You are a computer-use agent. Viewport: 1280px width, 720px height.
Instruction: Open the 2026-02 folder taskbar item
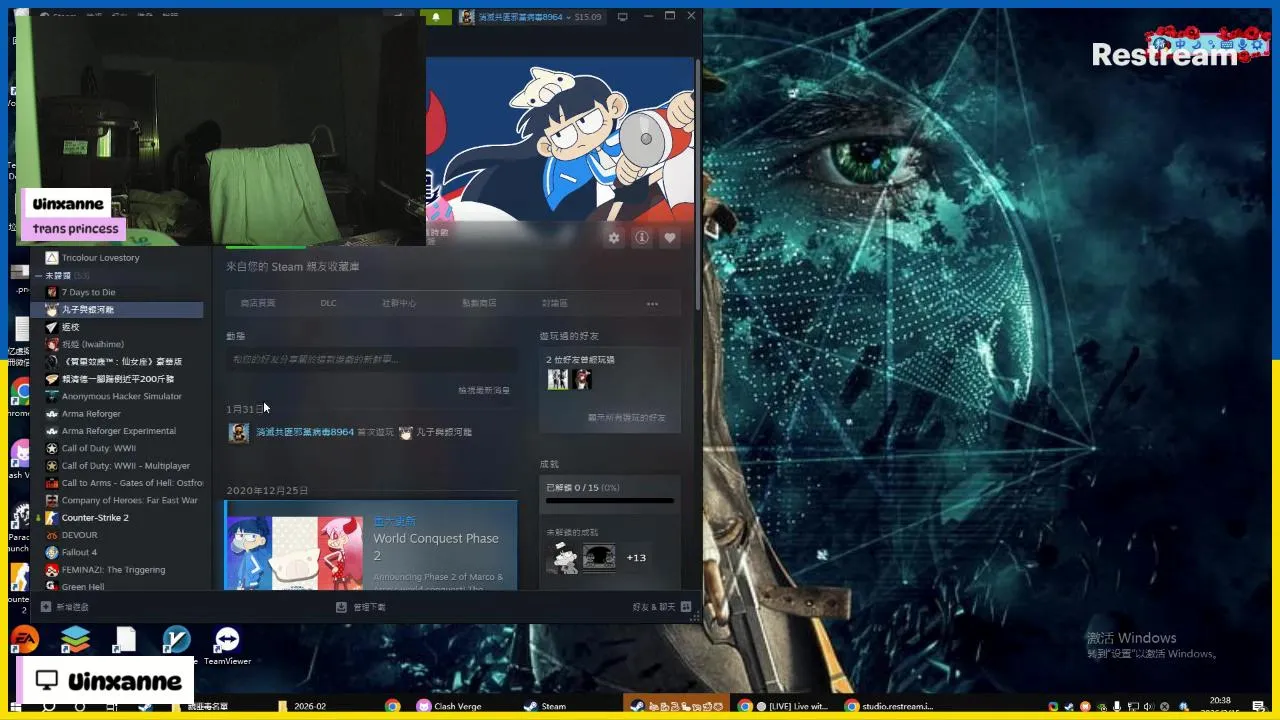(302, 706)
